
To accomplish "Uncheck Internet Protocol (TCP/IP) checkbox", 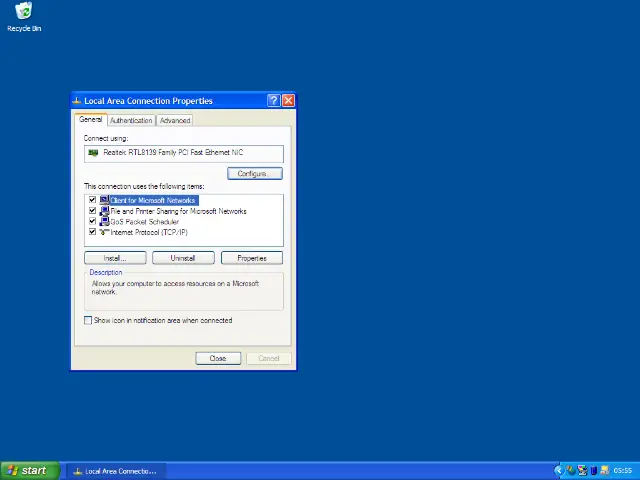I will [92, 232].
